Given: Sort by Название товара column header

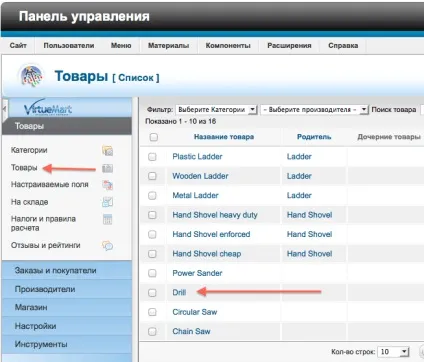Looking at the screenshot, I should click(224, 137).
